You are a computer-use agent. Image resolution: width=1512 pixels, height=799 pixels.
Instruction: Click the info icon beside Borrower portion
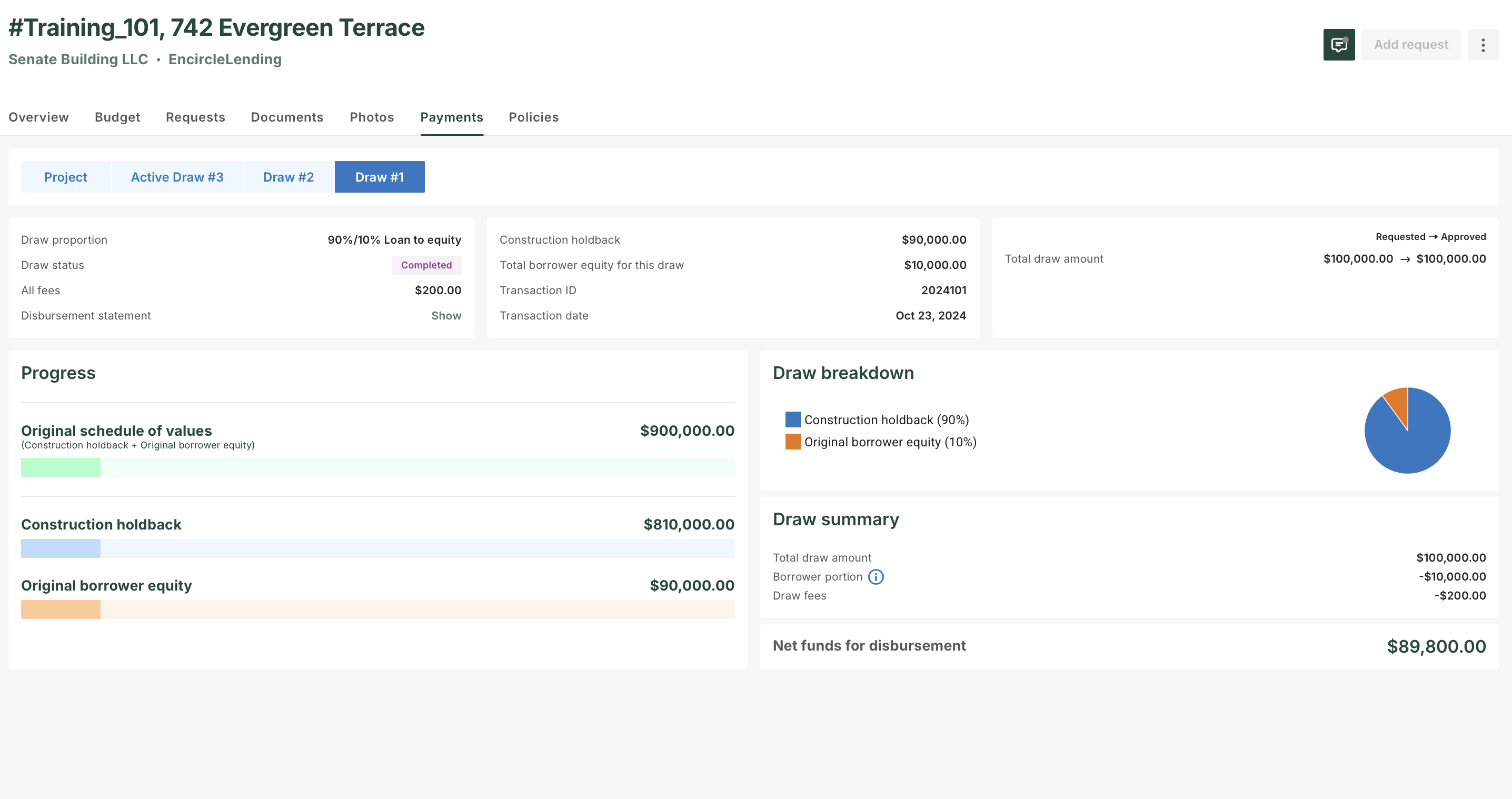coord(876,577)
